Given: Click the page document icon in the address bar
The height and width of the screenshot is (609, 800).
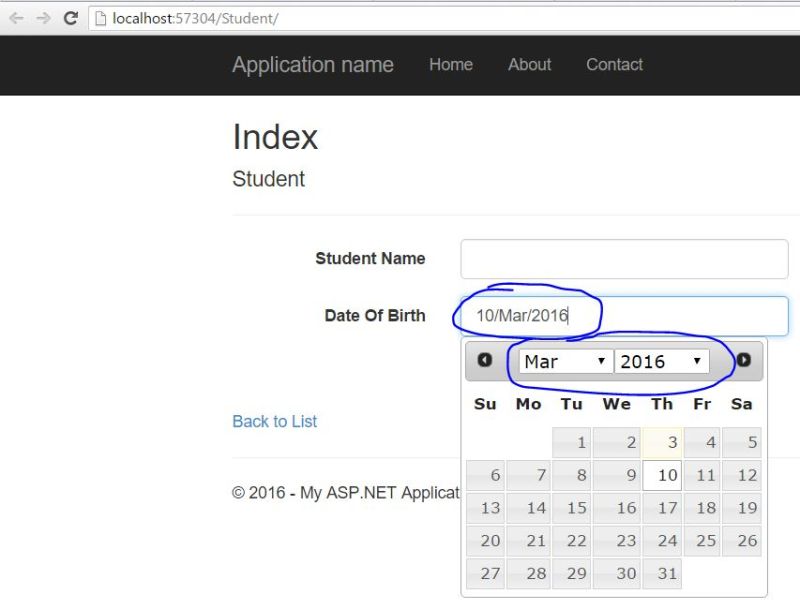Looking at the screenshot, I should 100,17.
